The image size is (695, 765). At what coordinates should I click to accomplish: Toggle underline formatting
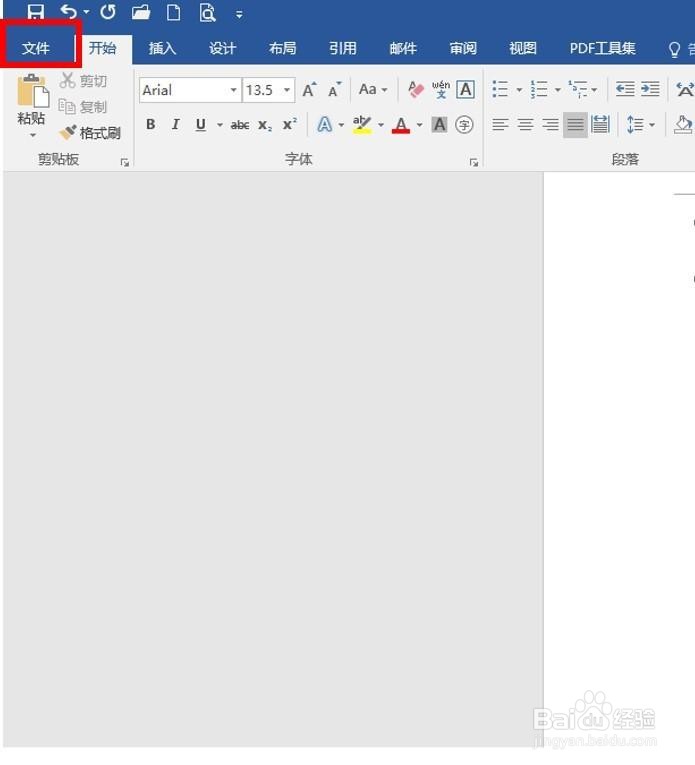(200, 124)
